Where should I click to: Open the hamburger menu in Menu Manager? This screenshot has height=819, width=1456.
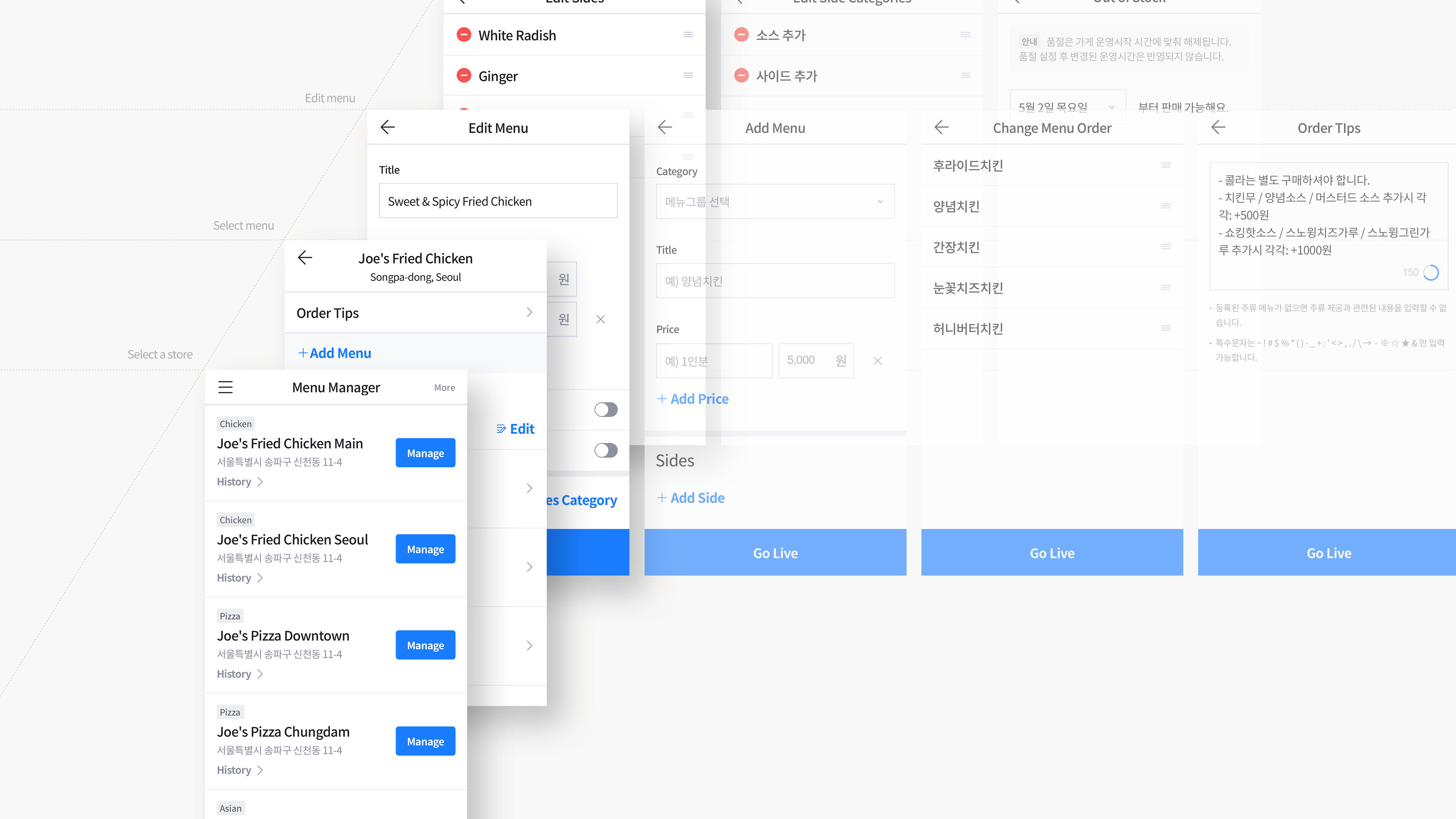pos(226,387)
